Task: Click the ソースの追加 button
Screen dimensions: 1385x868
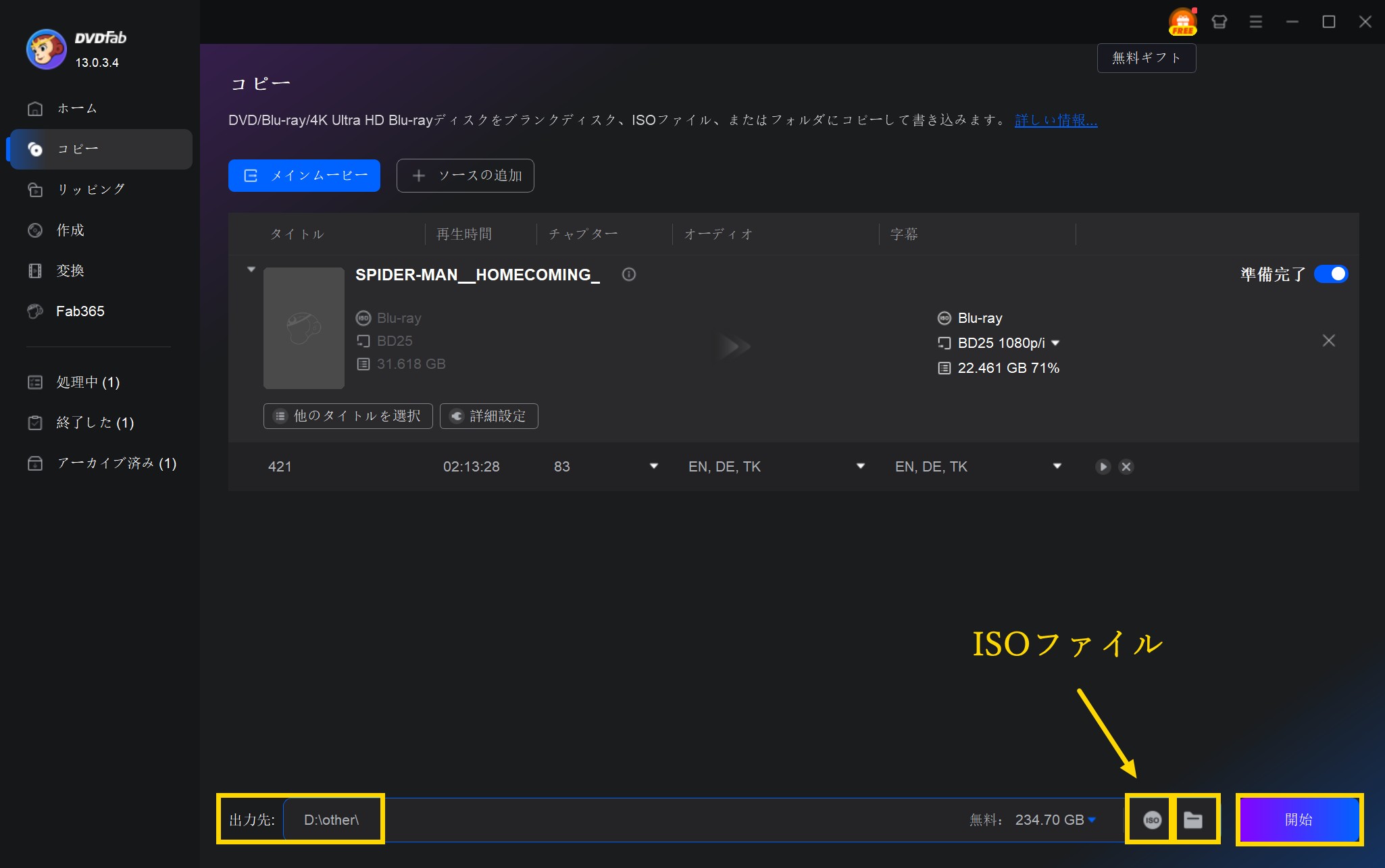Action: click(x=465, y=176)
